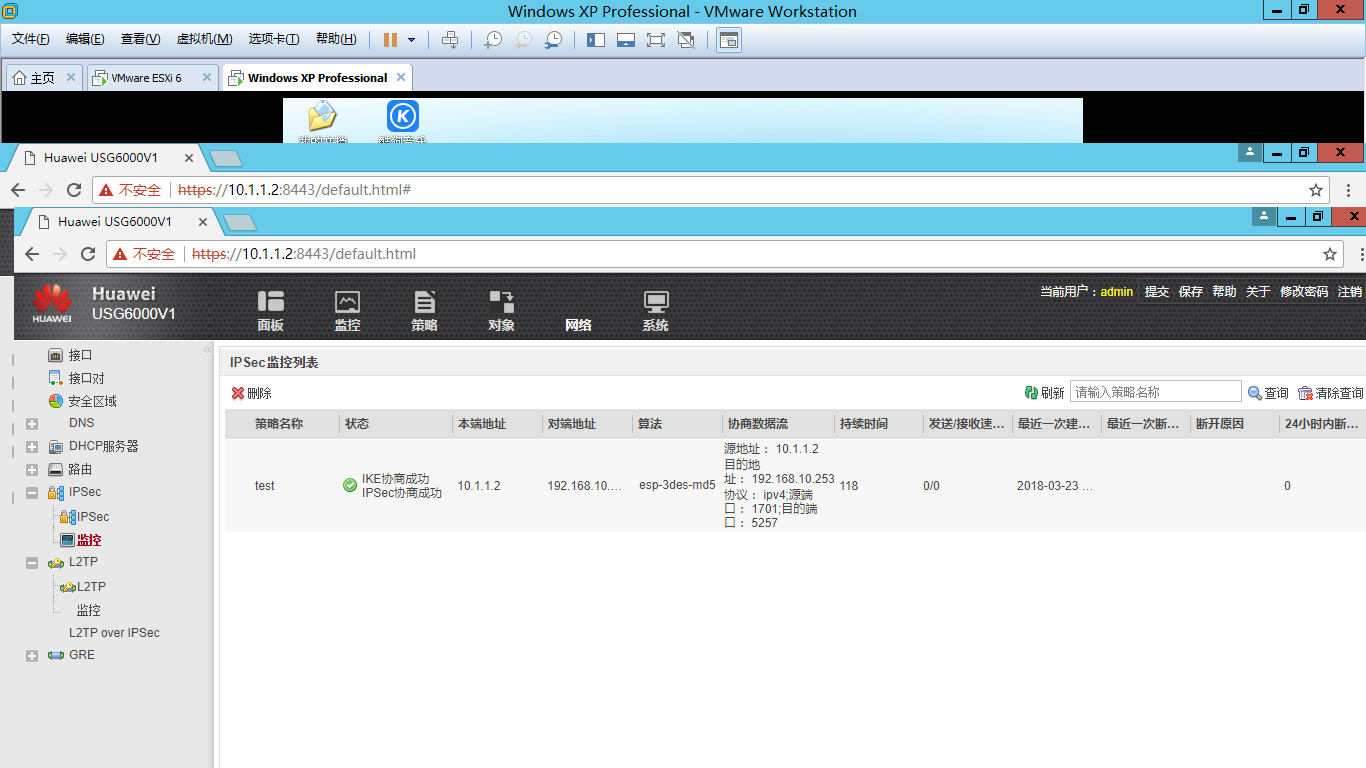Image resolution: width=1366 pixels, height=768 pixels.
Task: Open the 查看(V) menu
Action: (140, 39)
